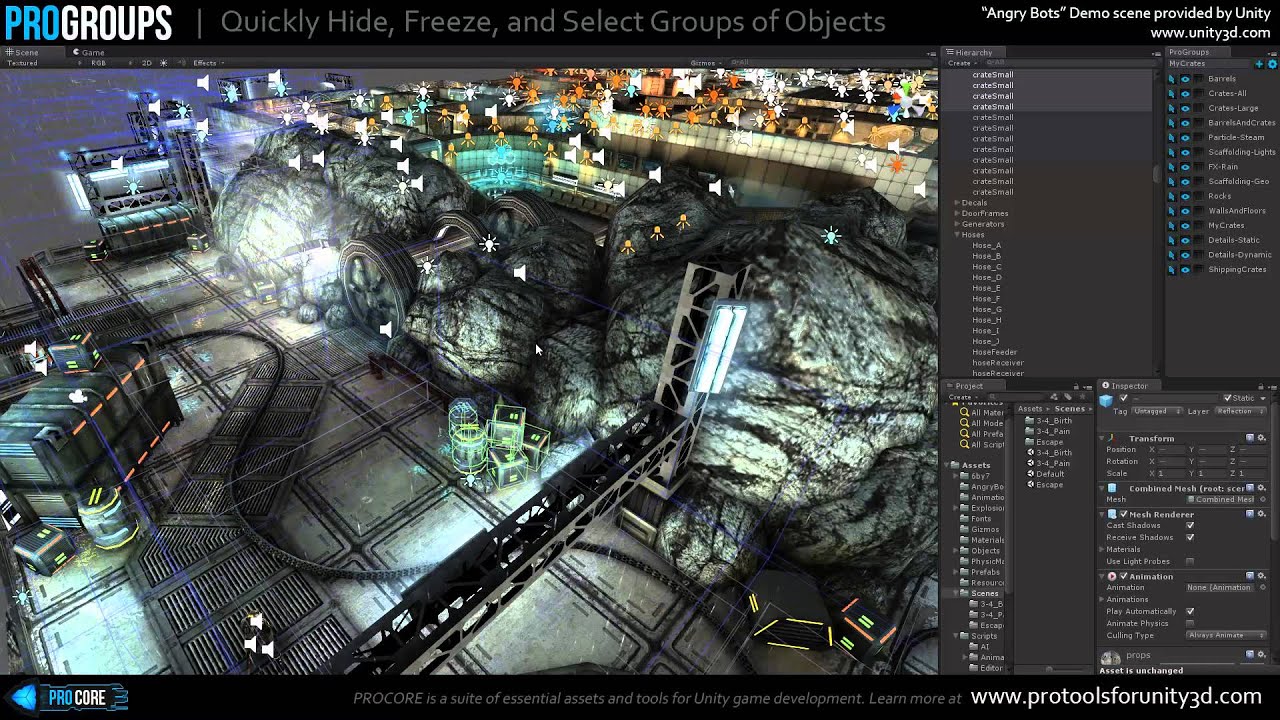The width and height of the screenshot is (1280, 720).
Task: Click the Mesh object picker circle icon
Action: [x=1263, y=499]
